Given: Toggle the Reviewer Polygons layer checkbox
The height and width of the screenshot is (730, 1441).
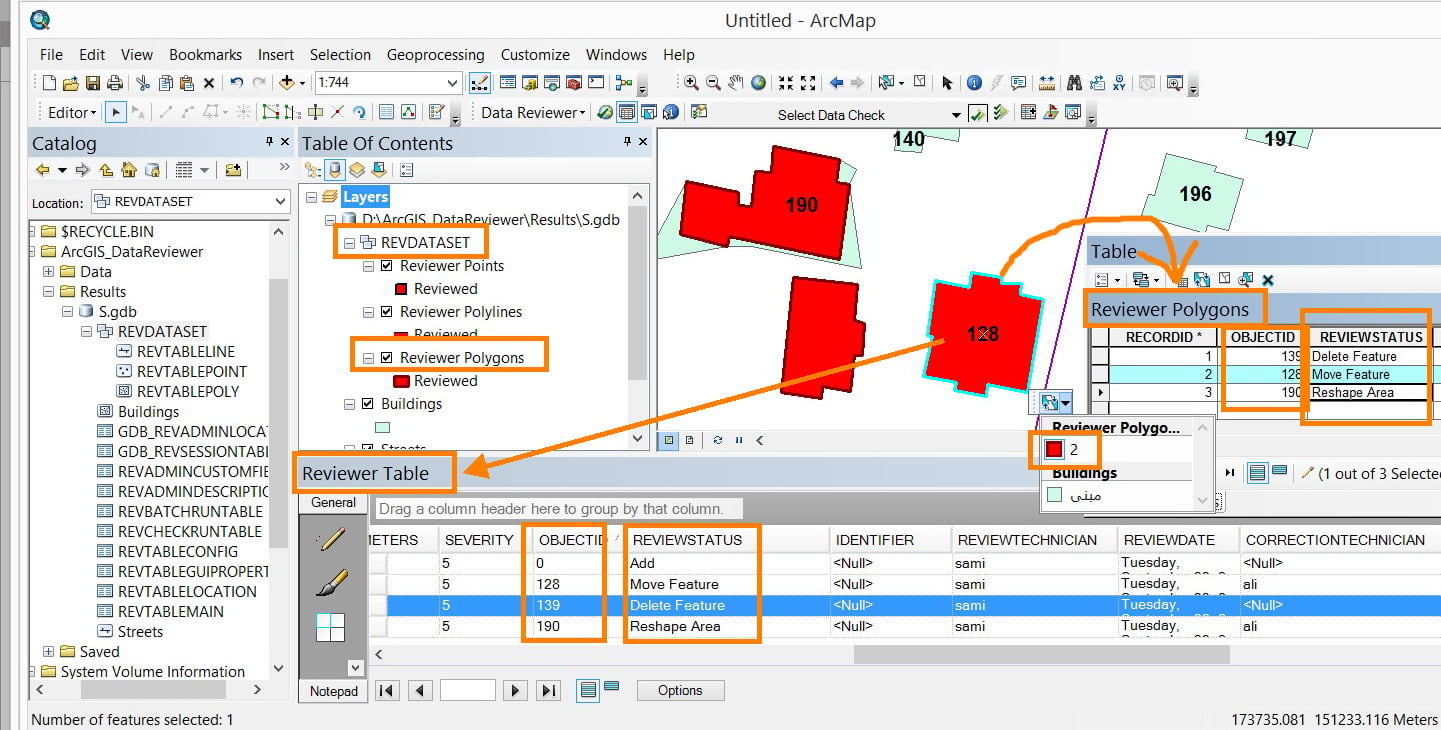Looking at the screenshot, I should [x=387, y=358].
